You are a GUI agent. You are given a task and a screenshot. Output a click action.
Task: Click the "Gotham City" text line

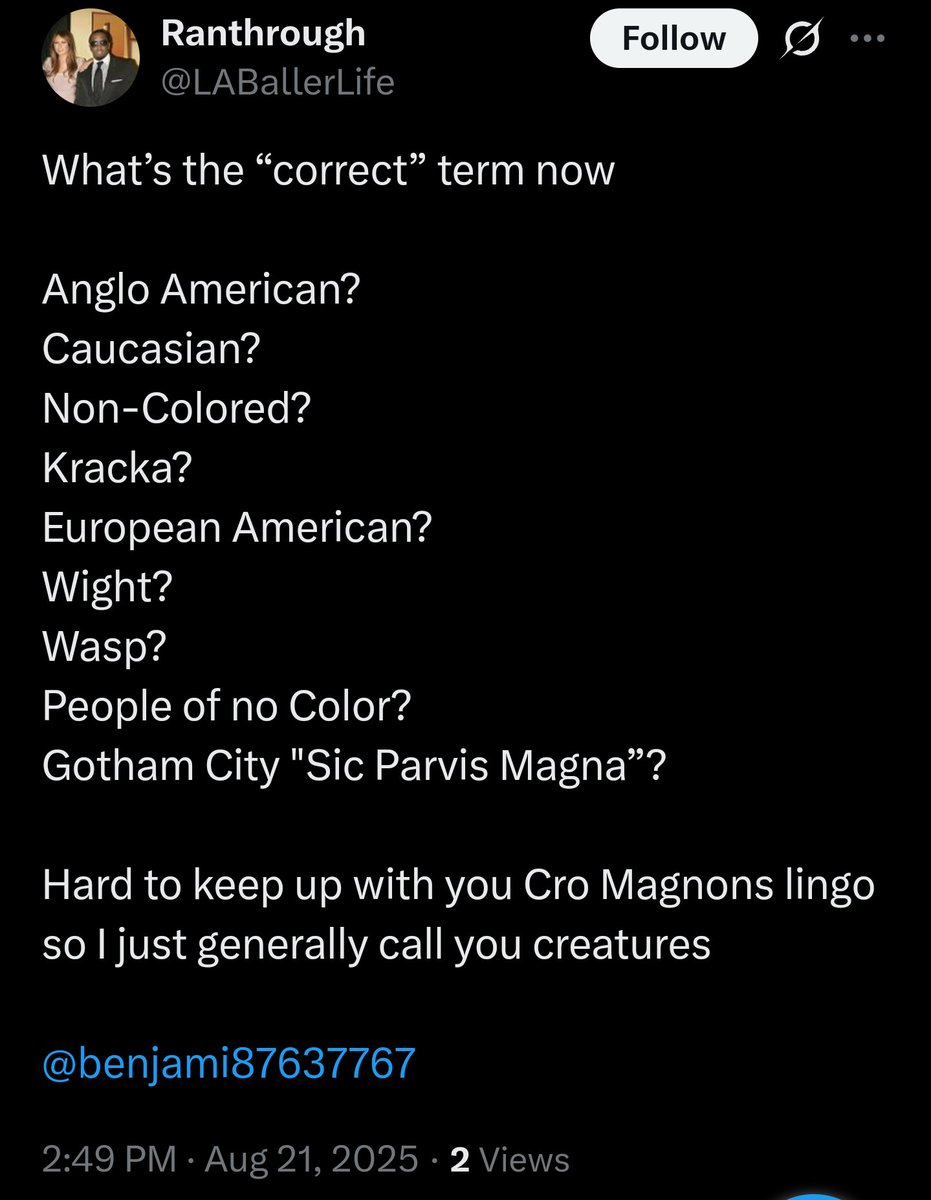click(x=353, y=766)
